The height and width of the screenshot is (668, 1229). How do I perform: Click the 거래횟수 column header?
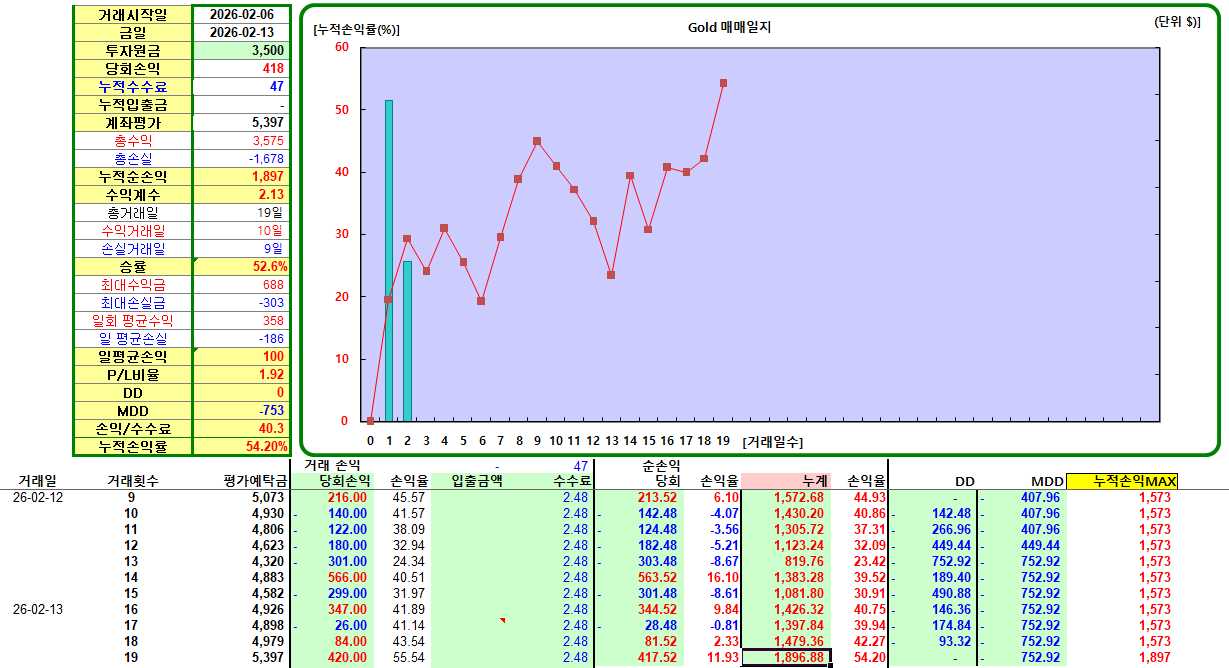[x=132, y=481]
